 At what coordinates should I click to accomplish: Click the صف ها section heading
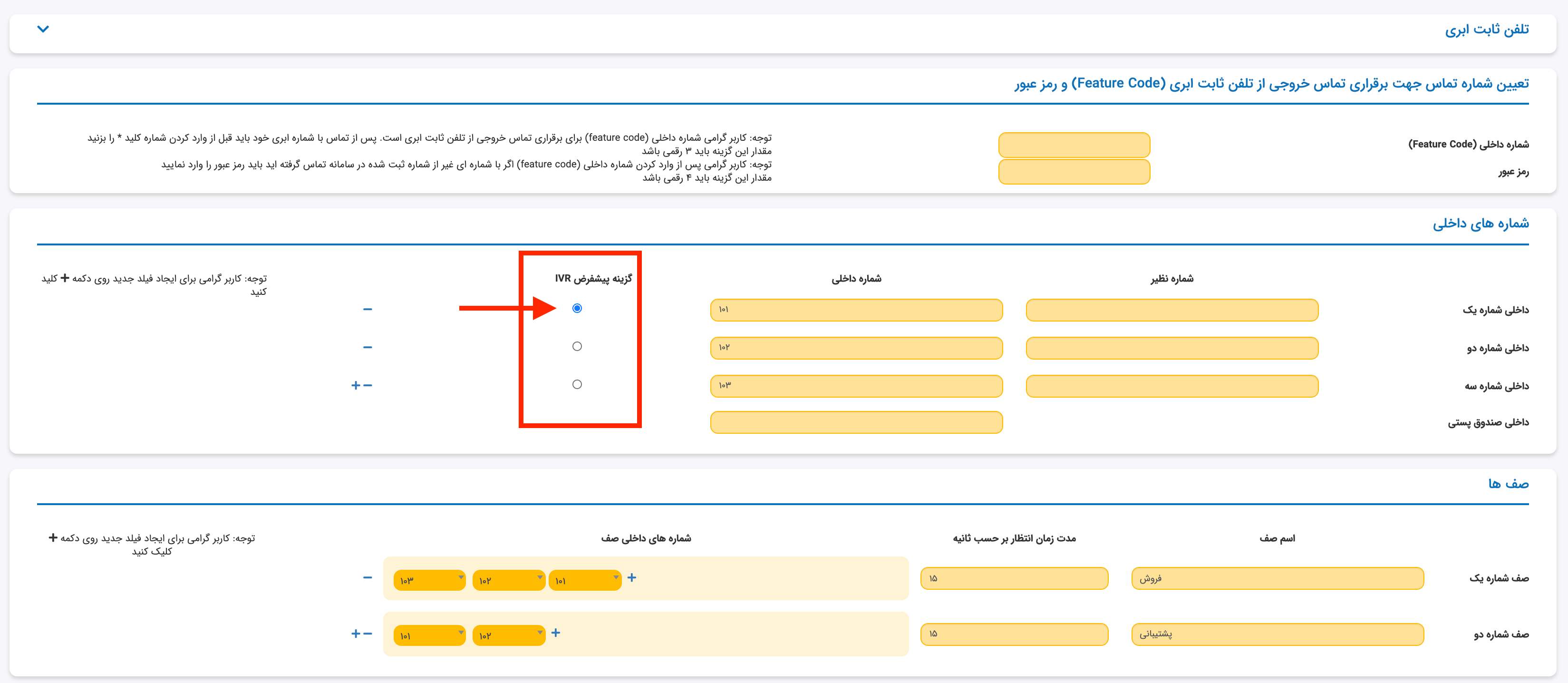click(x=1509, y=483)
